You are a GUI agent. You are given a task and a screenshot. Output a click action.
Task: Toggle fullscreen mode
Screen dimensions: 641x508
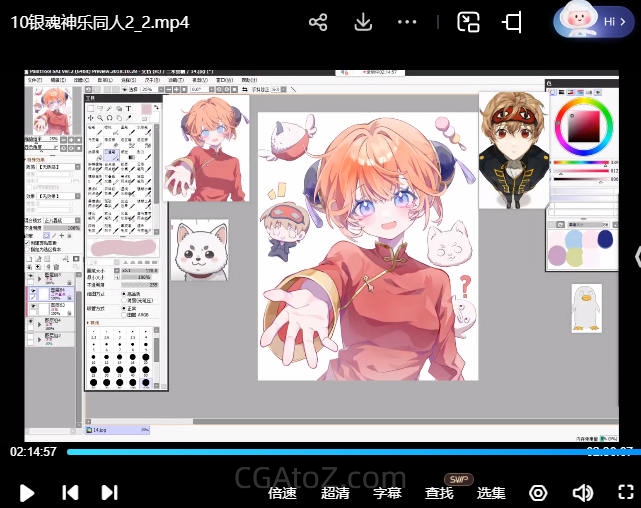(625, 492)
